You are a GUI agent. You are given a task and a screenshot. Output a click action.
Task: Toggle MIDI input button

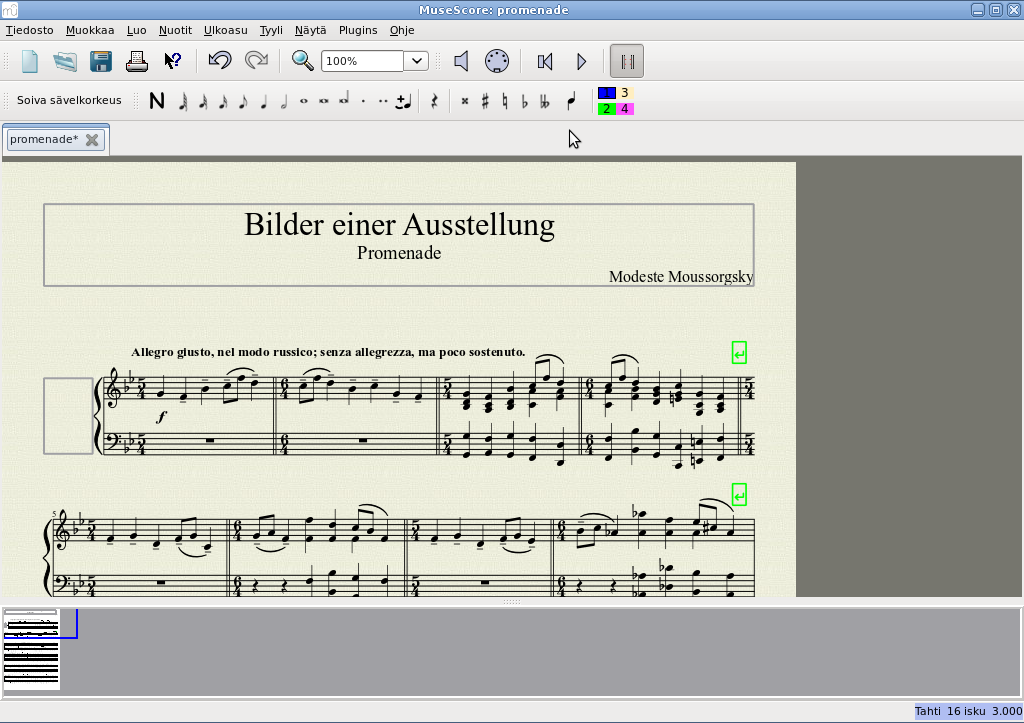pyautogui.click(x=497, y=61)
